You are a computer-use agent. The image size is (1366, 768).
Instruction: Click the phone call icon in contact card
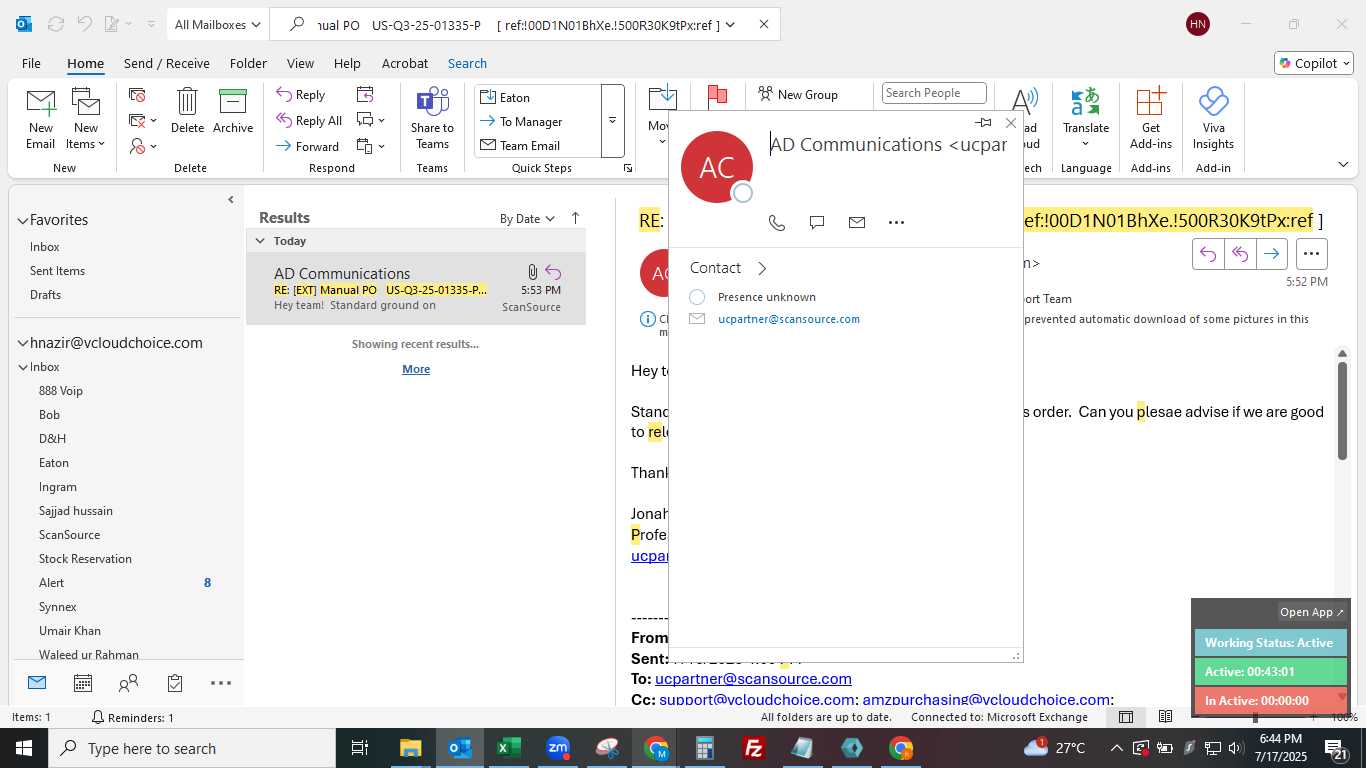pyautogui.click(x=777, y=222)
